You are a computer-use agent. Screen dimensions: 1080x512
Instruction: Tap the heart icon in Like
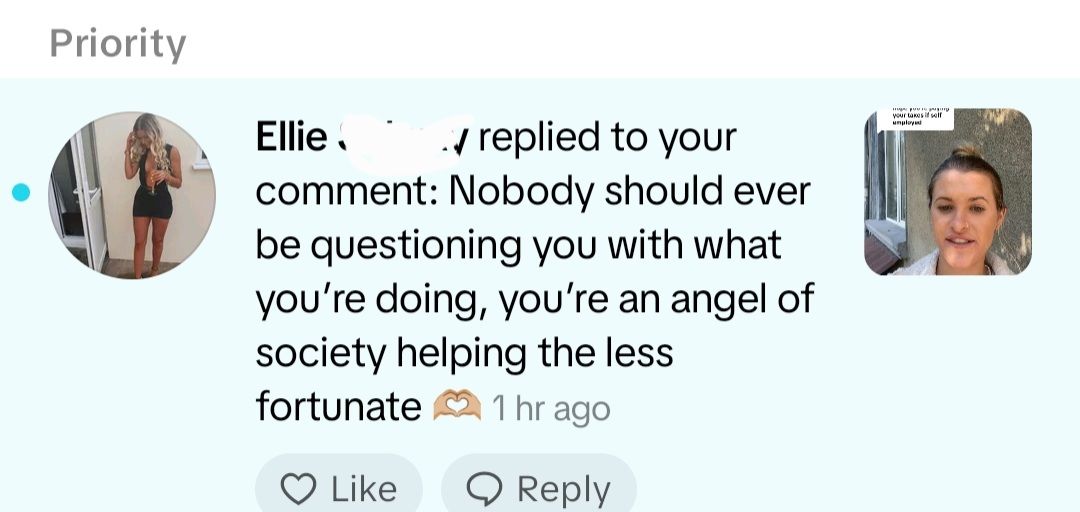298,489
